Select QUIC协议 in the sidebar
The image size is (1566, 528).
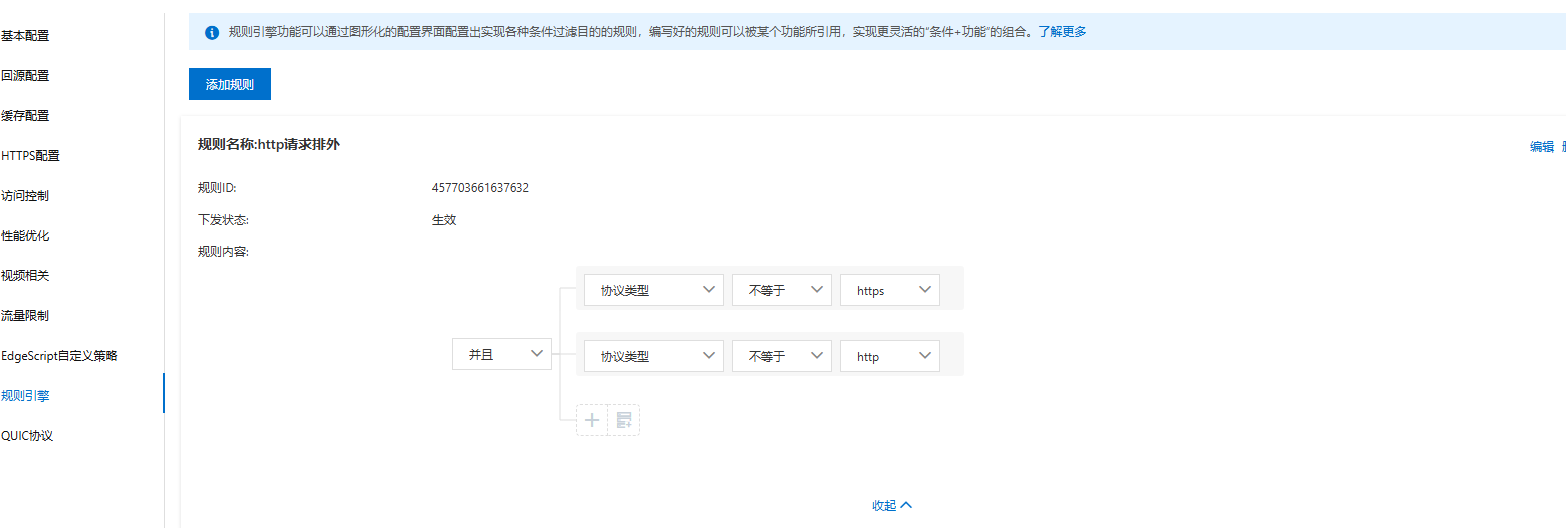point(27,436)
